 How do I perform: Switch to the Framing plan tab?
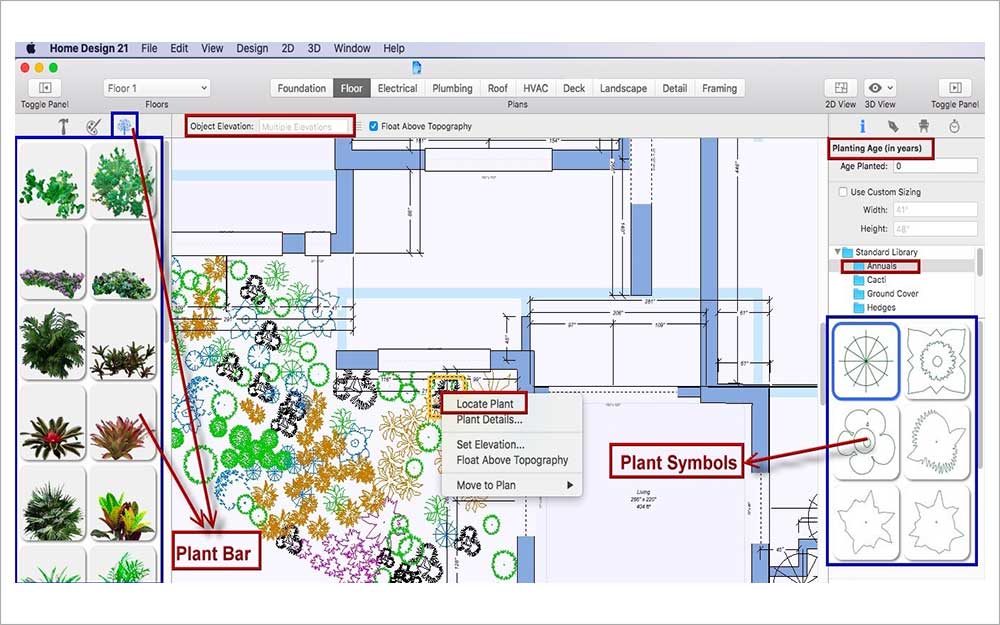point(719,88)
